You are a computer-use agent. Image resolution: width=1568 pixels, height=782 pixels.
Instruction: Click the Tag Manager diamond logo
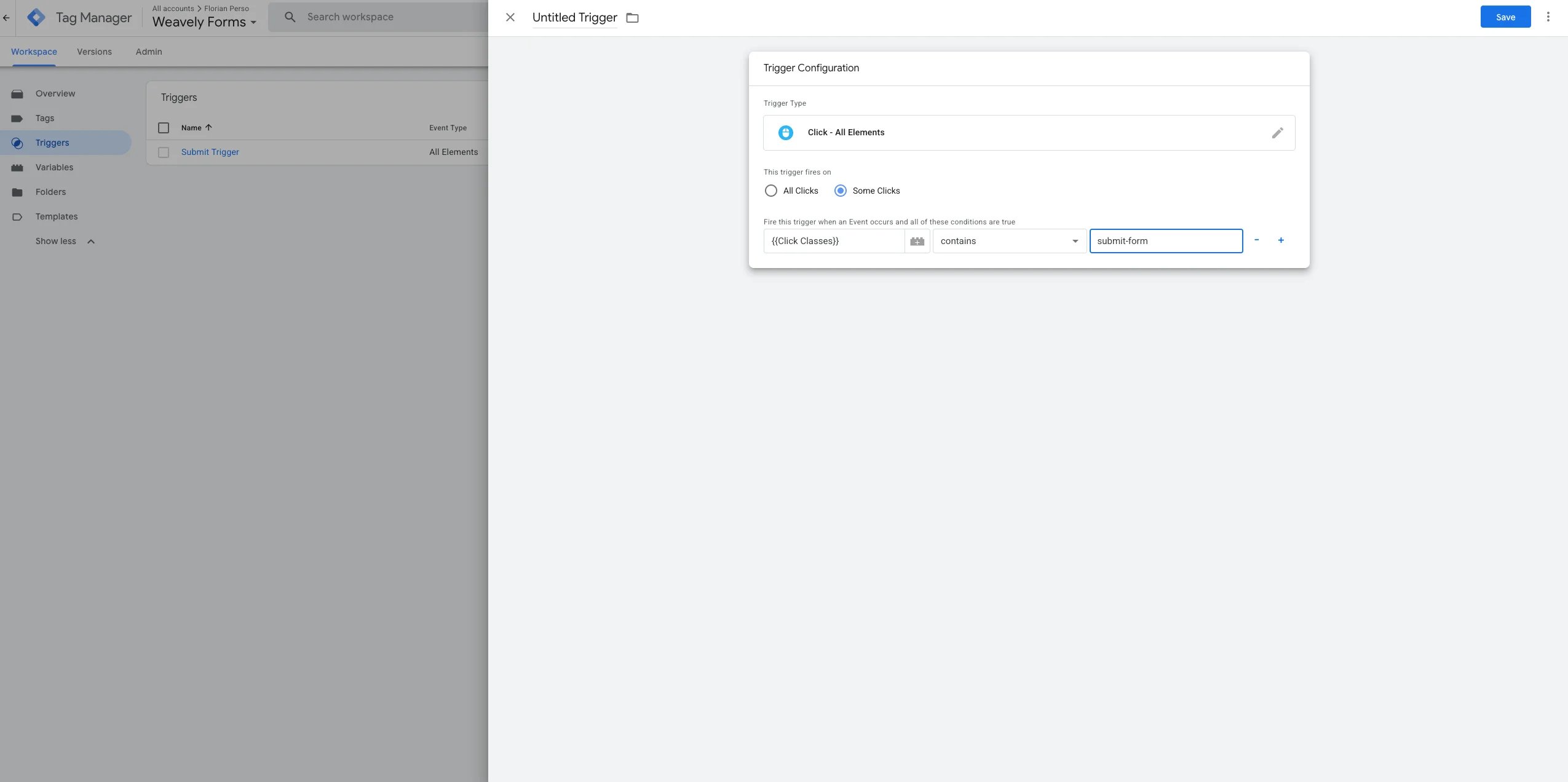coord(36,17)
